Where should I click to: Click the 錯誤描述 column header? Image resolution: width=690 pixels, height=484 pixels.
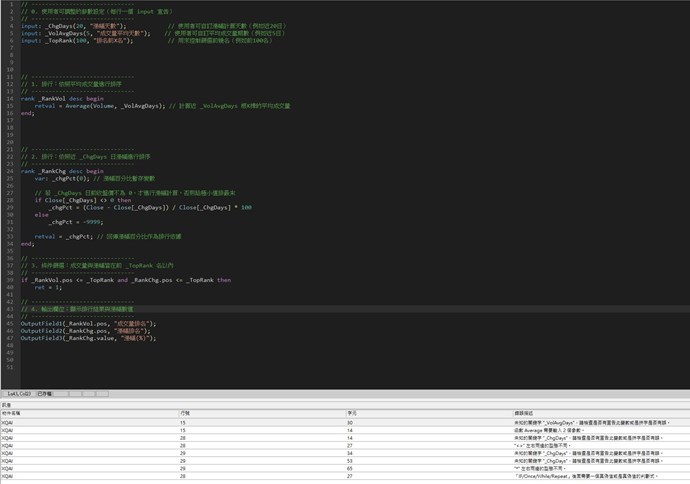529,412
